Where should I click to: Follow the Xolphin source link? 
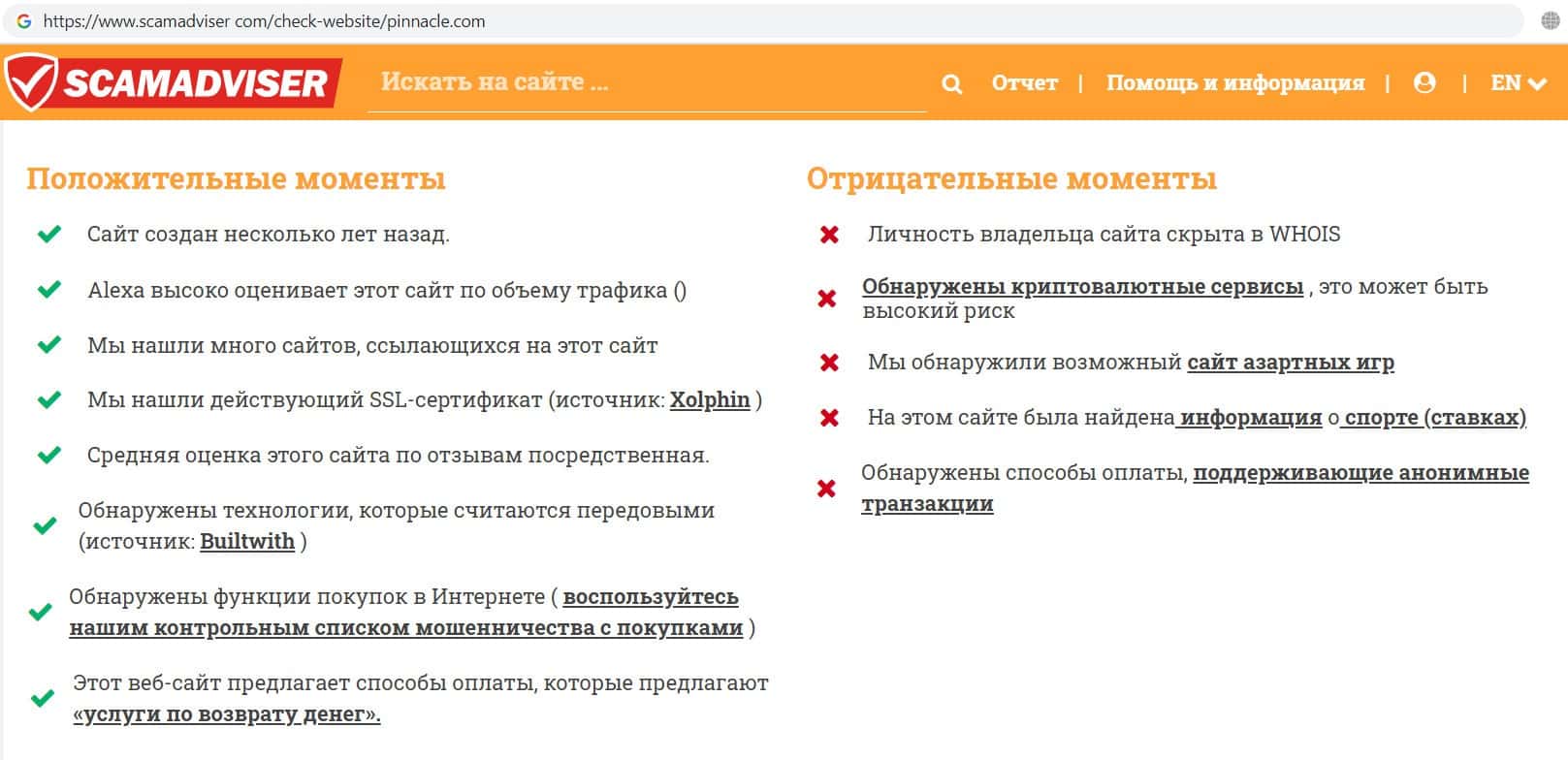pos(710,400)
